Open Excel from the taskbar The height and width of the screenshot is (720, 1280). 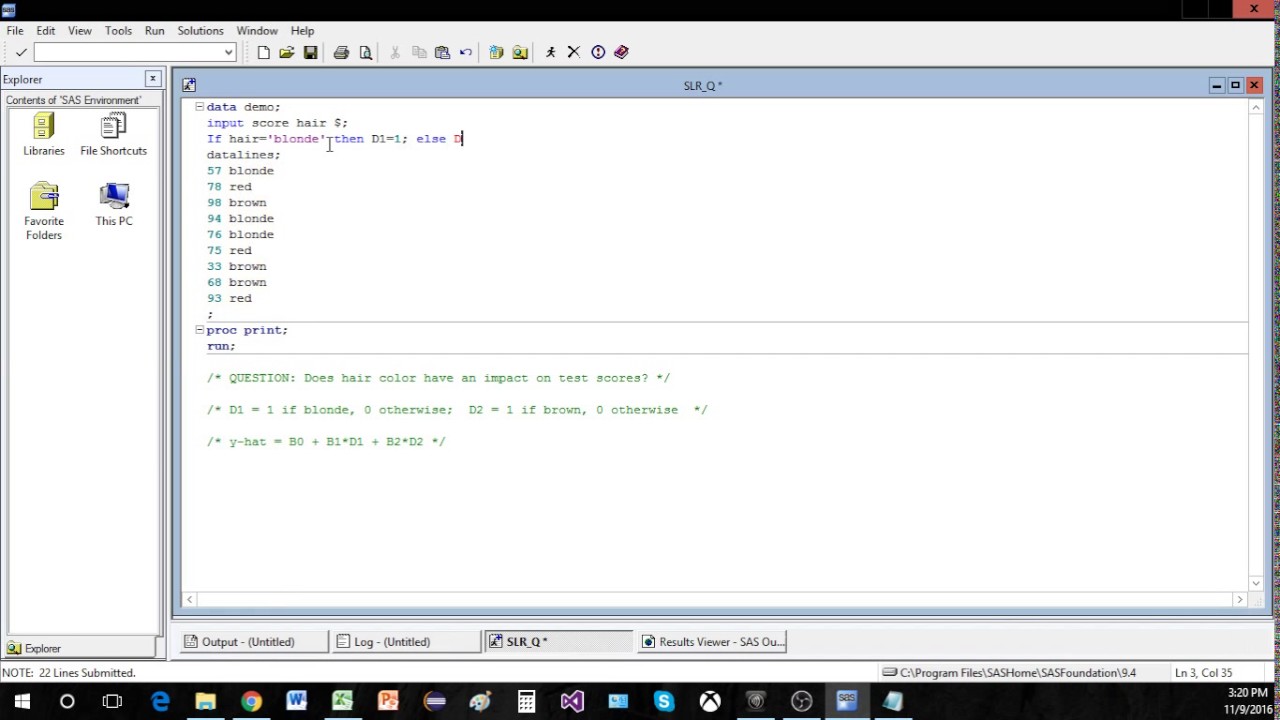coord(342,702)
